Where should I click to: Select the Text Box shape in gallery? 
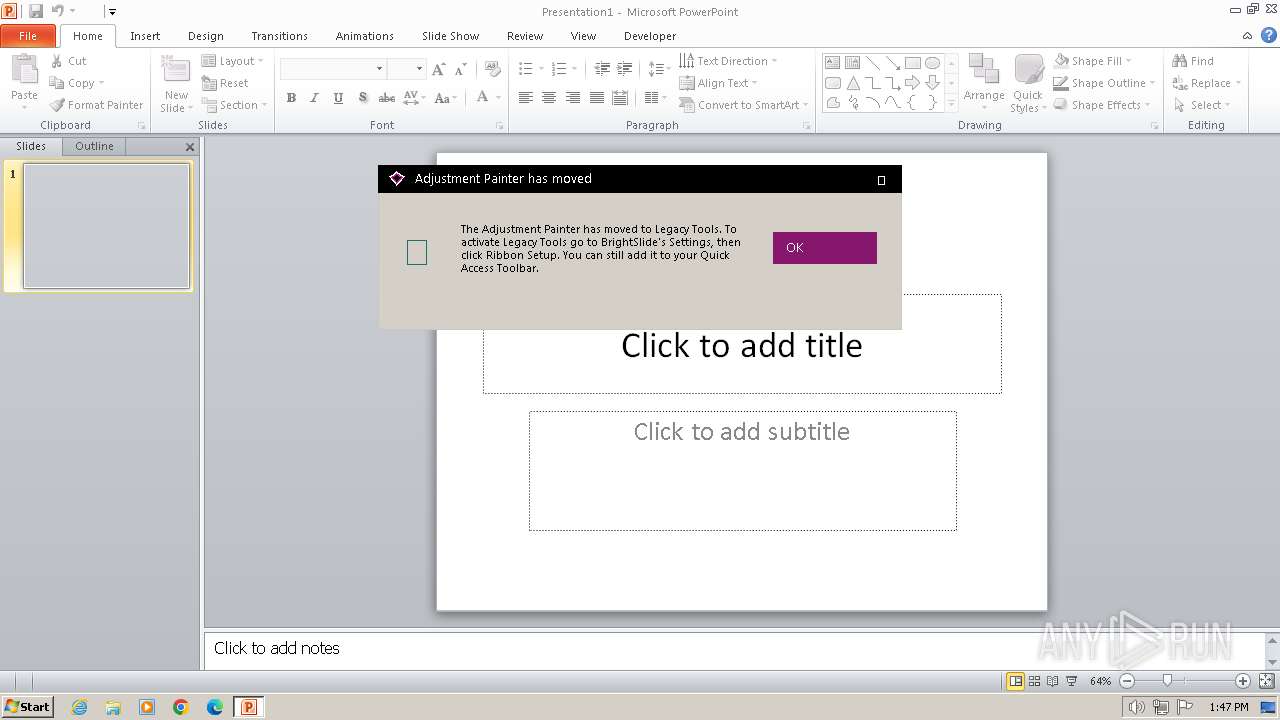click(833, 62)
